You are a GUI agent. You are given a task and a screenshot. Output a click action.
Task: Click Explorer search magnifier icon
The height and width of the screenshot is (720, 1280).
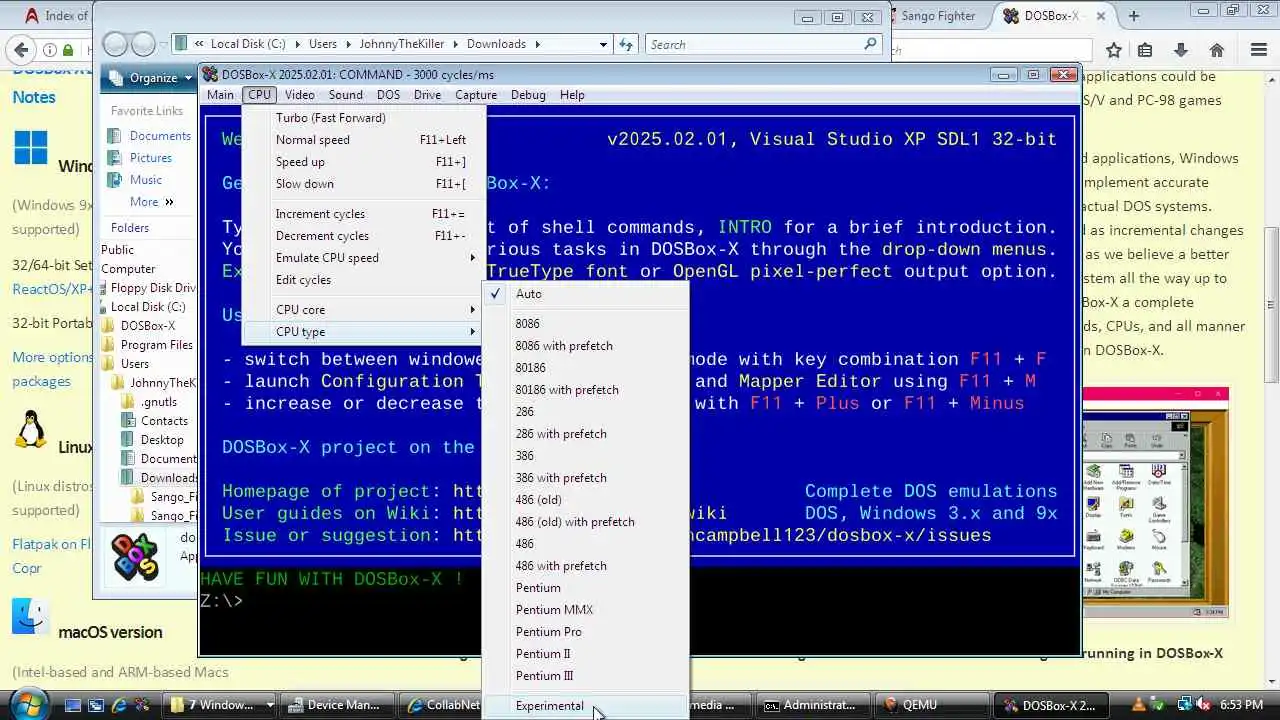click(x=870, y=44)
